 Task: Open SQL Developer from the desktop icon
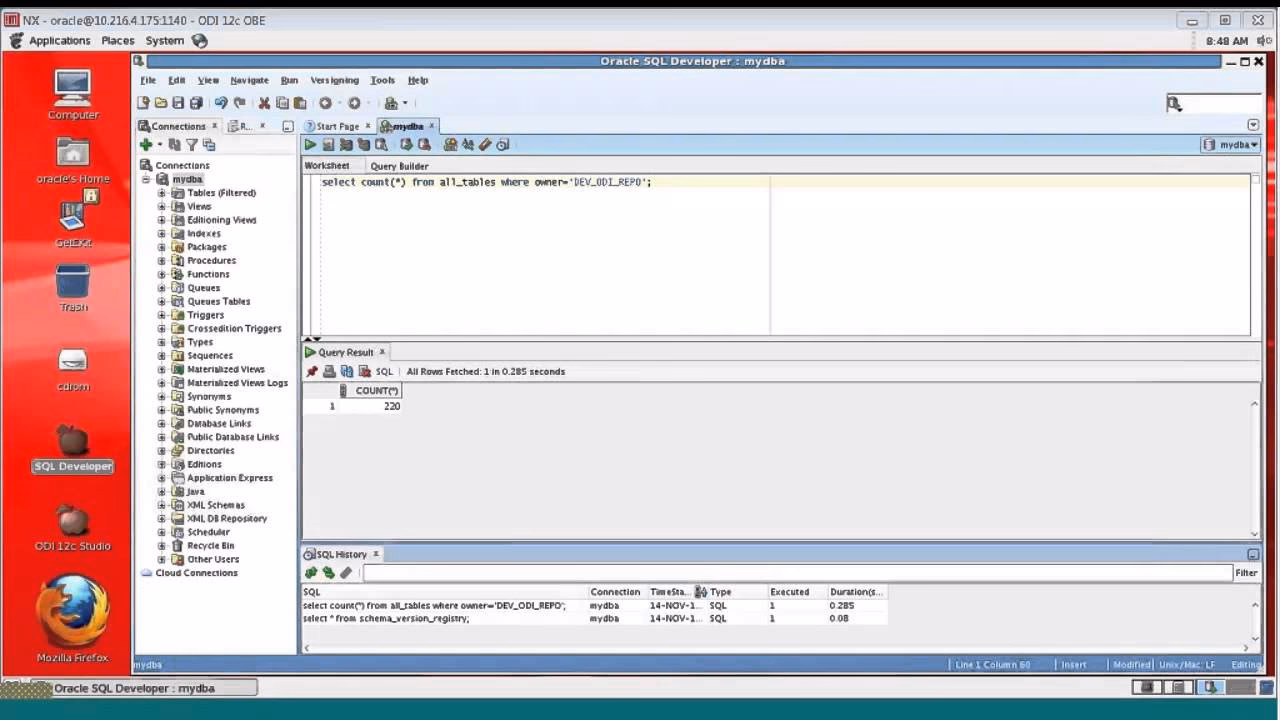tap(72, 445)
